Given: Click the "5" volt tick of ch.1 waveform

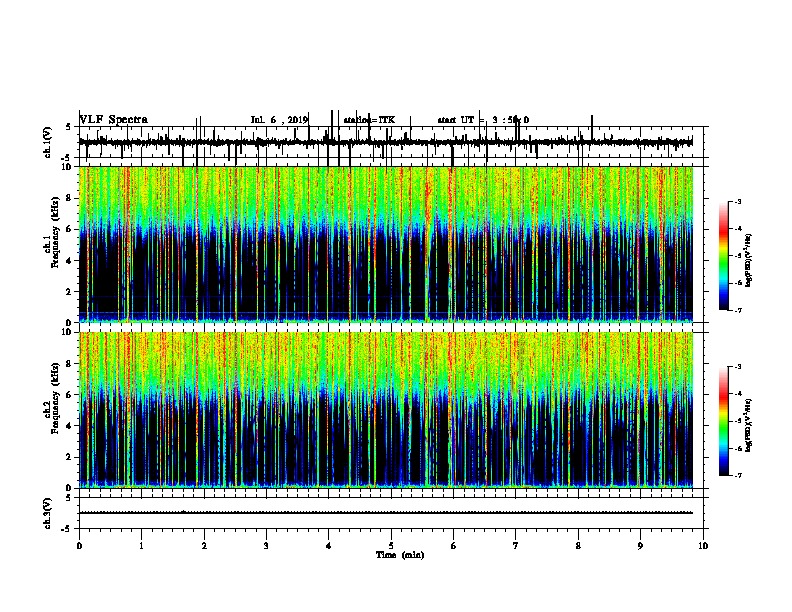Looking at the screenshot, I should (68, 127).
